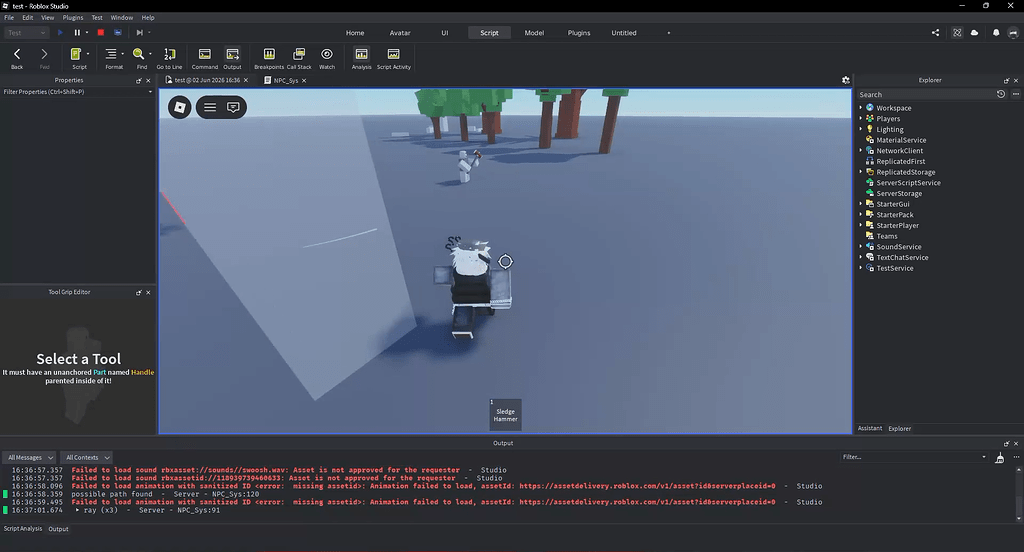Toggle the in-game chat icon
The image size is (1024, 552).
click(x=233, y=107)
